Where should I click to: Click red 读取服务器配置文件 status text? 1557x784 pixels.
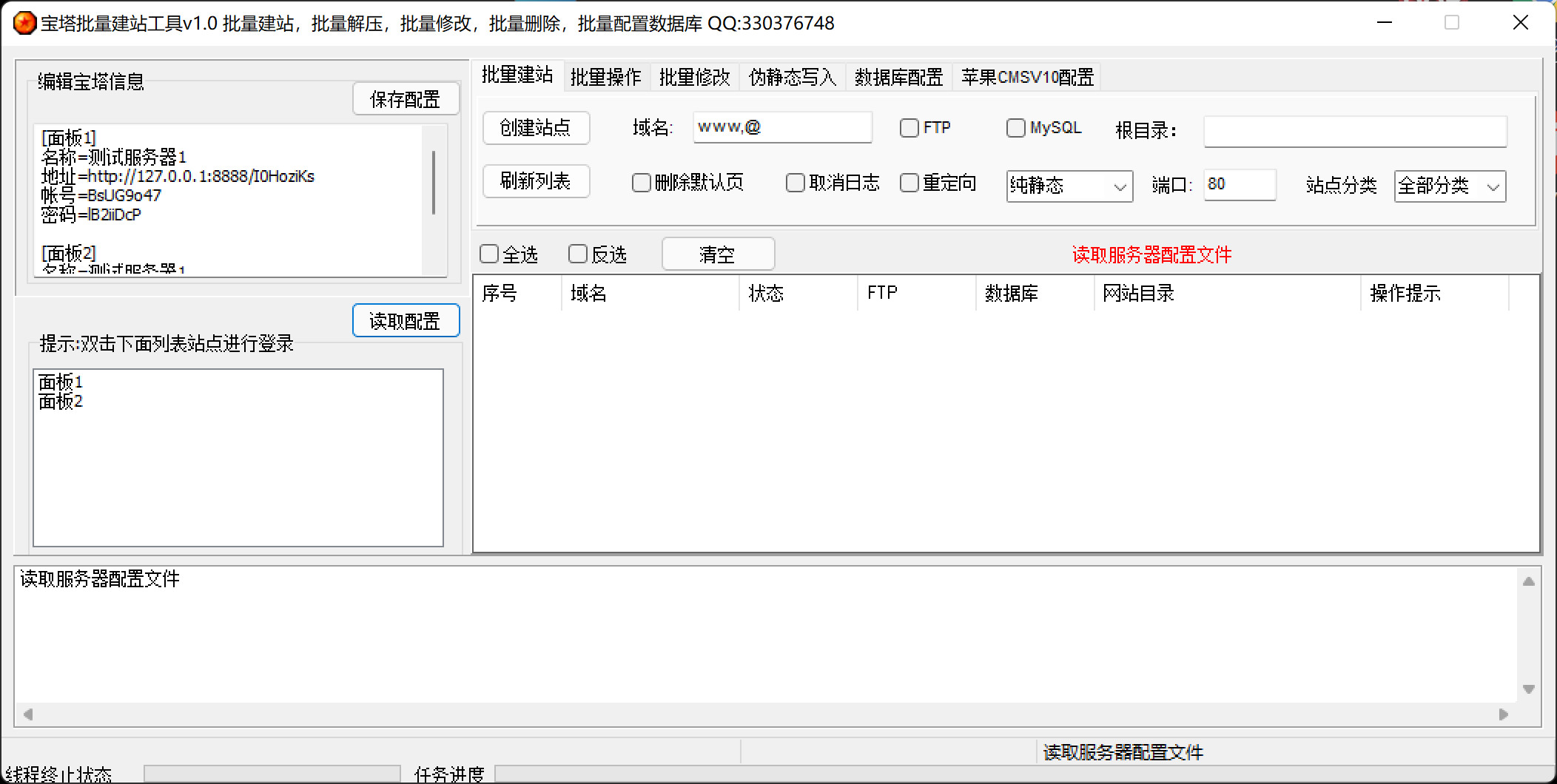(1152, 255)
